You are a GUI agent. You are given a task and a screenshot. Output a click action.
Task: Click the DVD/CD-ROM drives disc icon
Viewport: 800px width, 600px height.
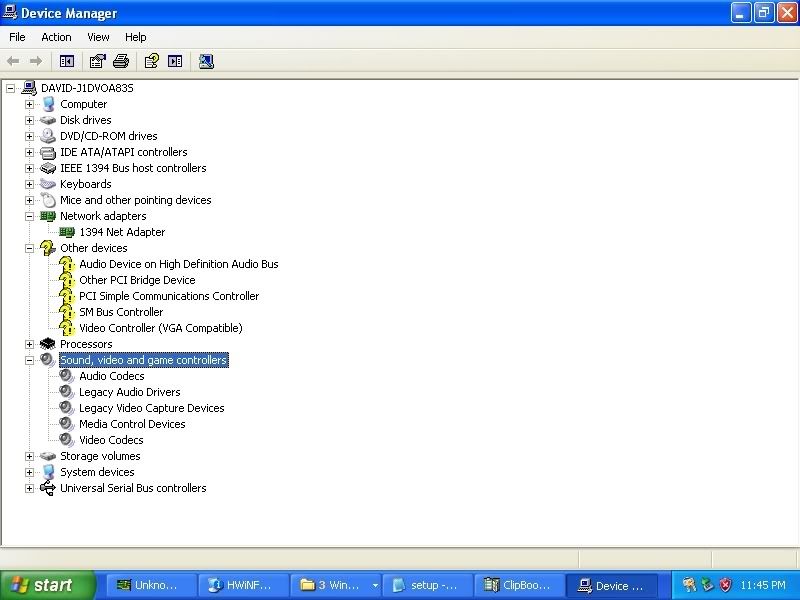pyautogui.click(x=48, y=136)
